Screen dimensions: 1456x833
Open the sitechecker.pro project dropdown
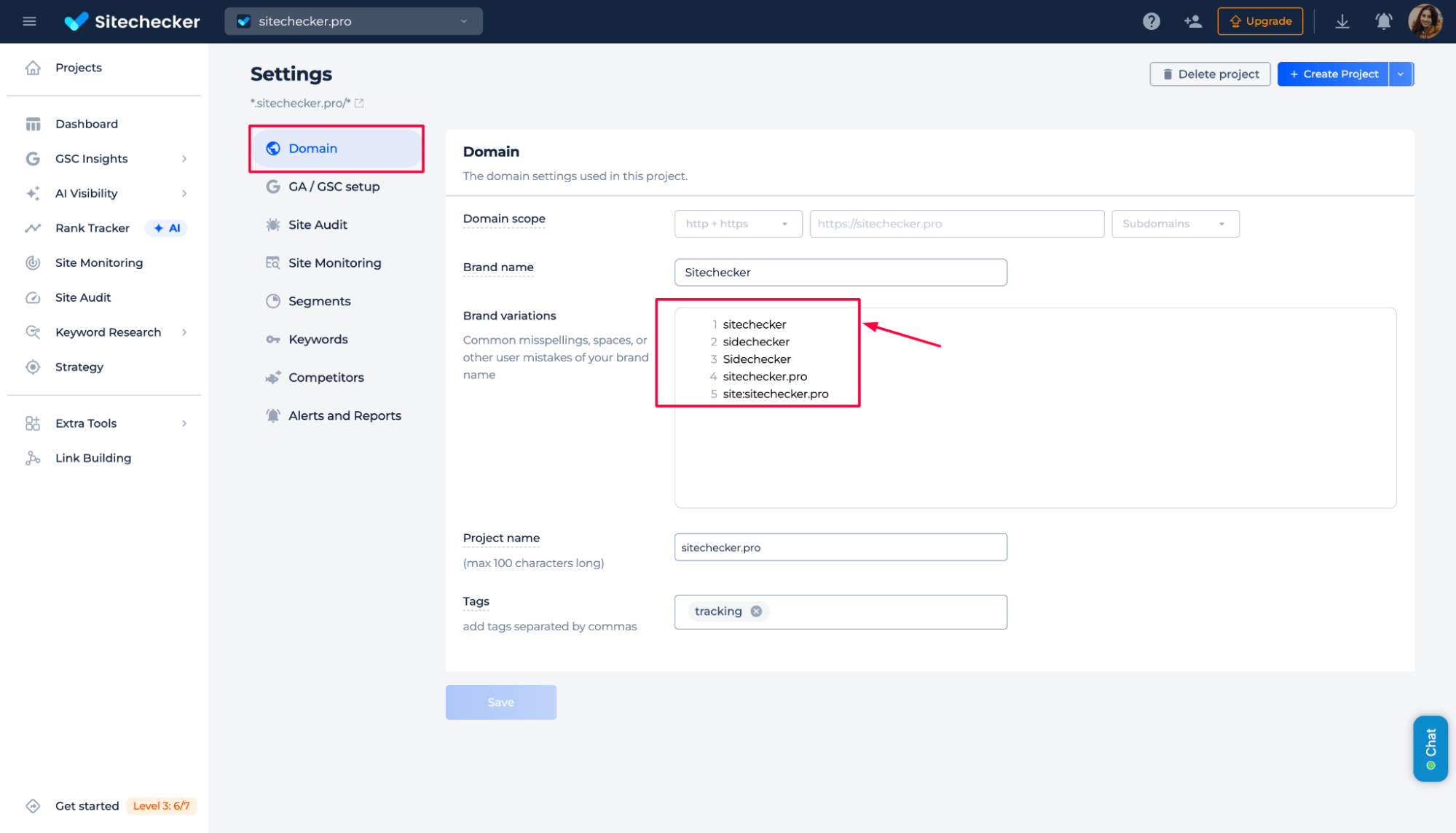(x=353, y=21)
